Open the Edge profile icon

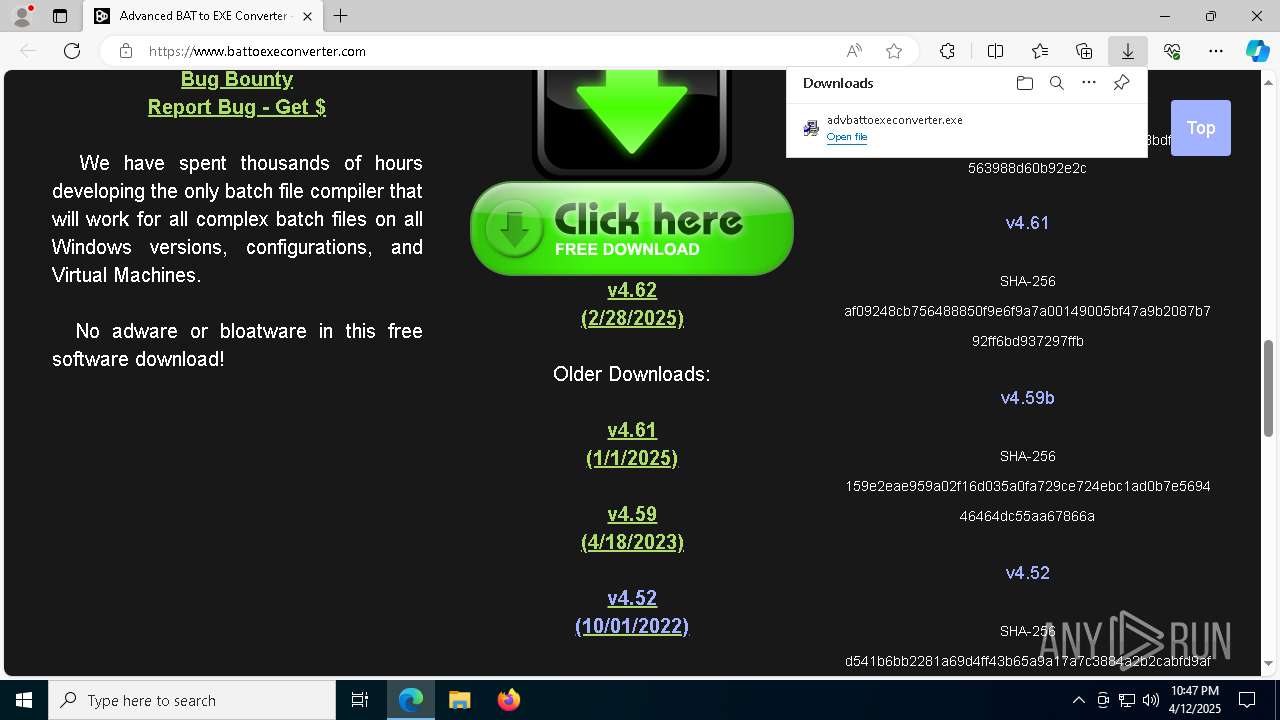22,16
